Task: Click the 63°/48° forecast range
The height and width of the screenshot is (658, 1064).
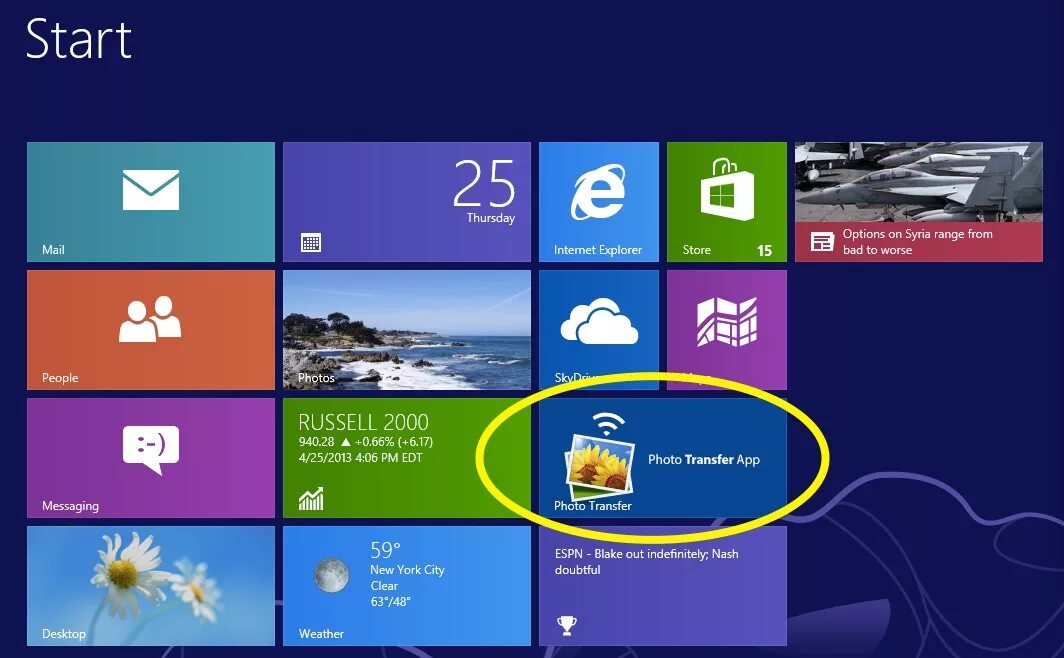Action: pos(390,602)
